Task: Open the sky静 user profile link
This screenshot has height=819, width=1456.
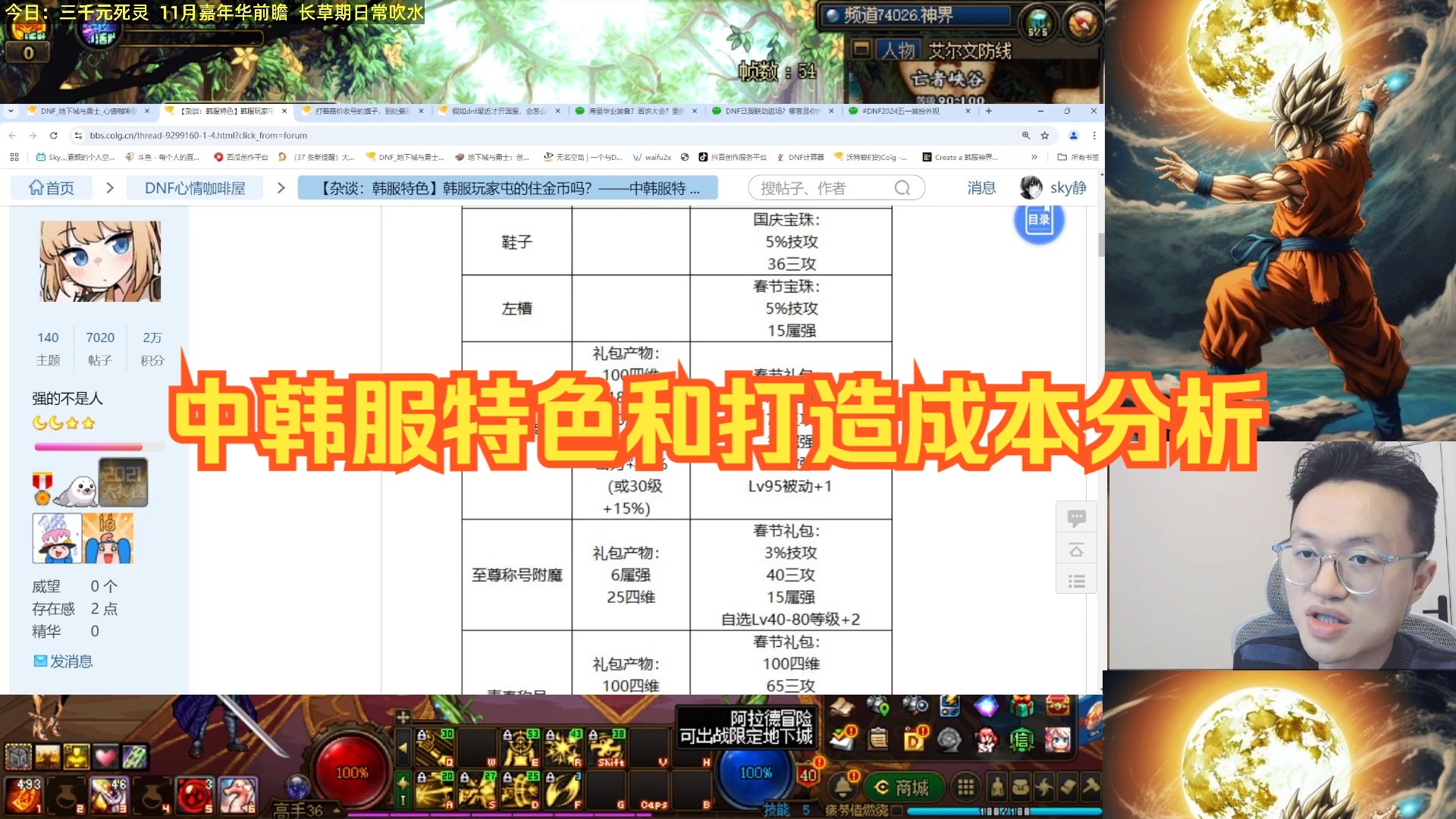Action: [1053, 188]
